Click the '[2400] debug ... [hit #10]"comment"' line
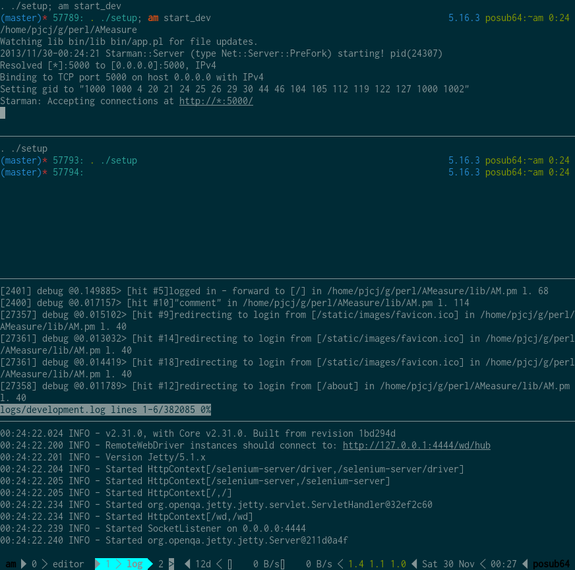 point(235,303)
